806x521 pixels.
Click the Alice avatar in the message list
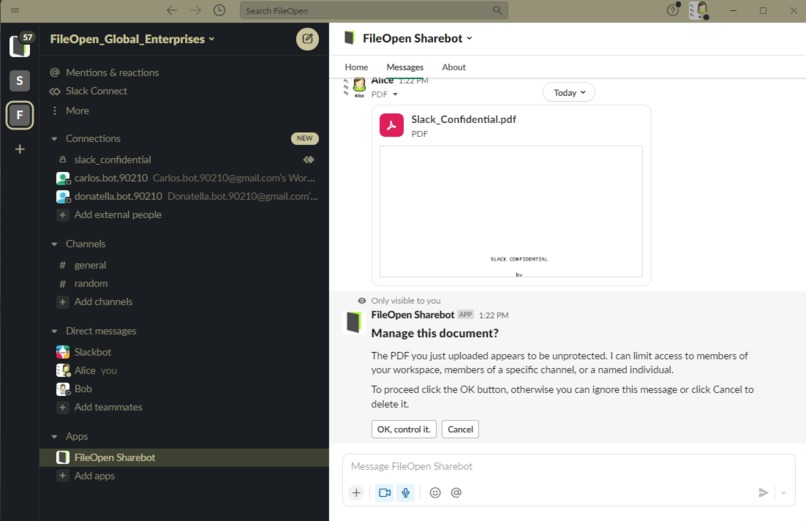tap(359, 87)
